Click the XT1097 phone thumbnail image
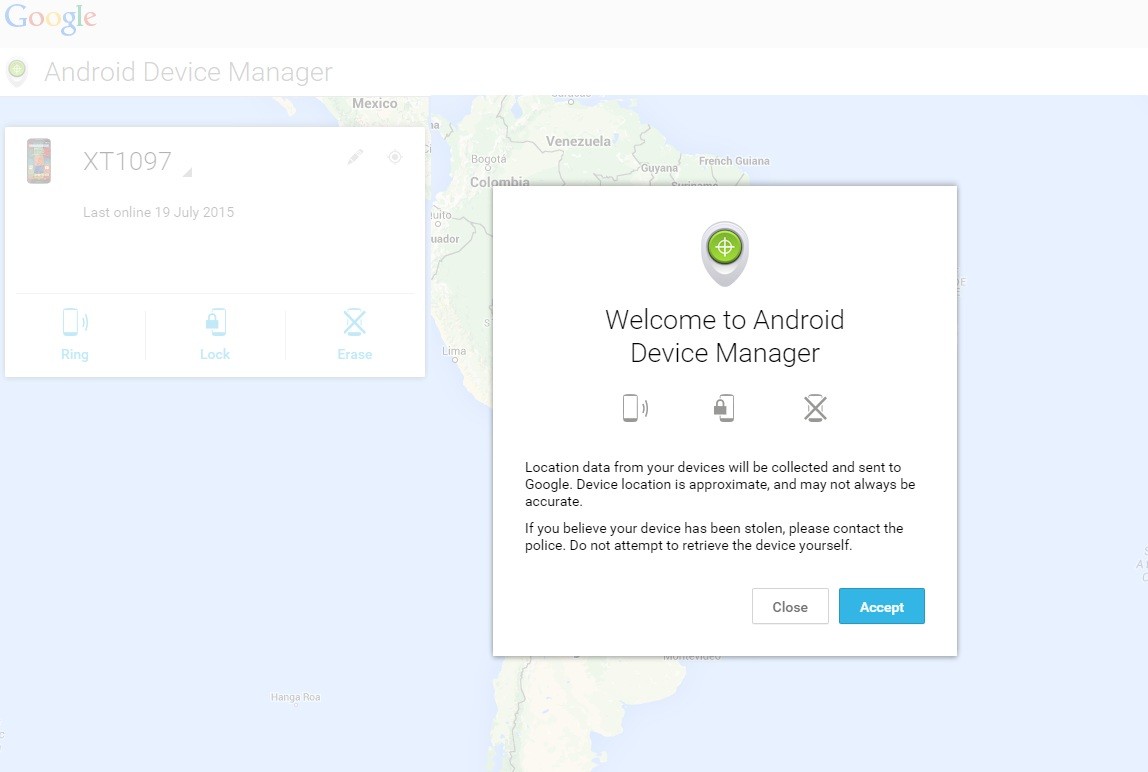The image size is (1148, 772). tap(38, 161)
